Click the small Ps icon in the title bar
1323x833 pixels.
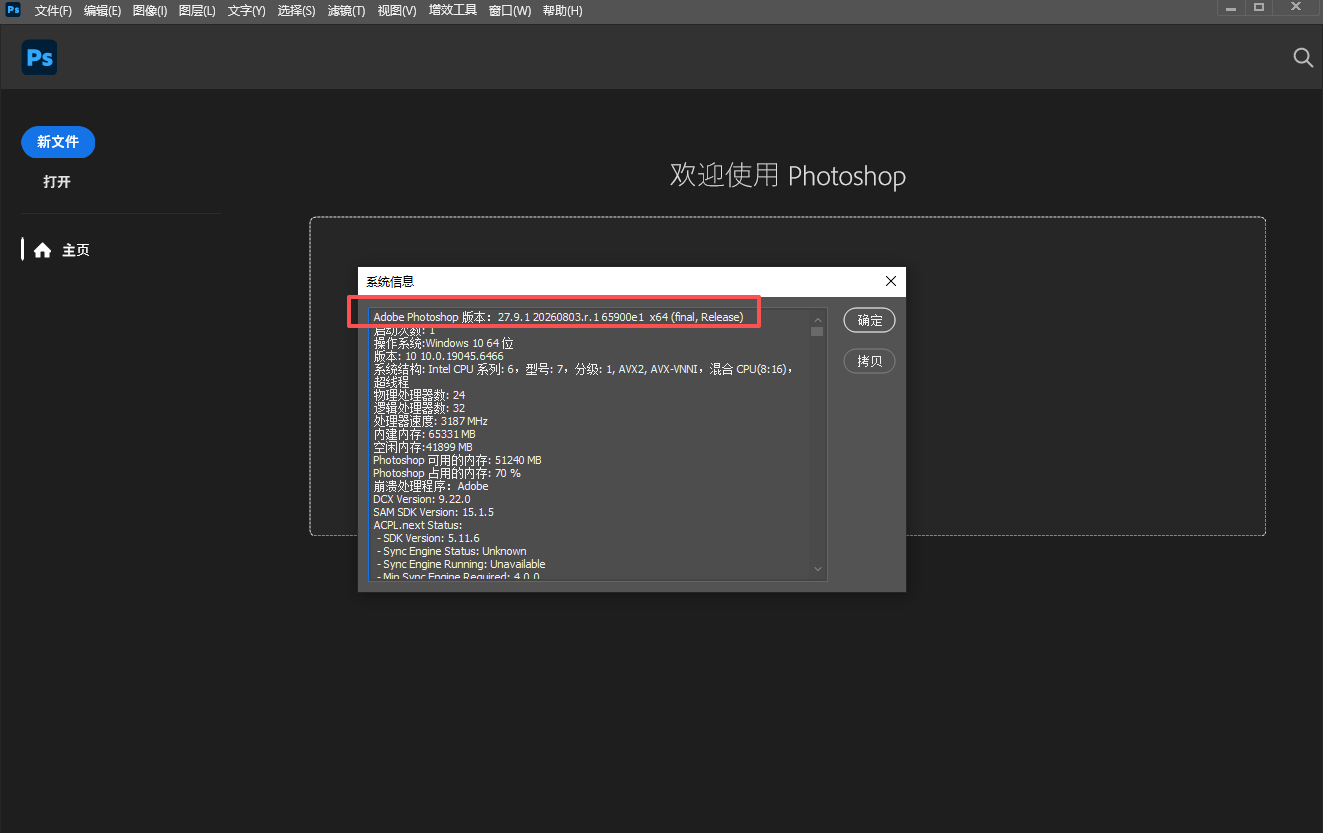tap(13, 10)
